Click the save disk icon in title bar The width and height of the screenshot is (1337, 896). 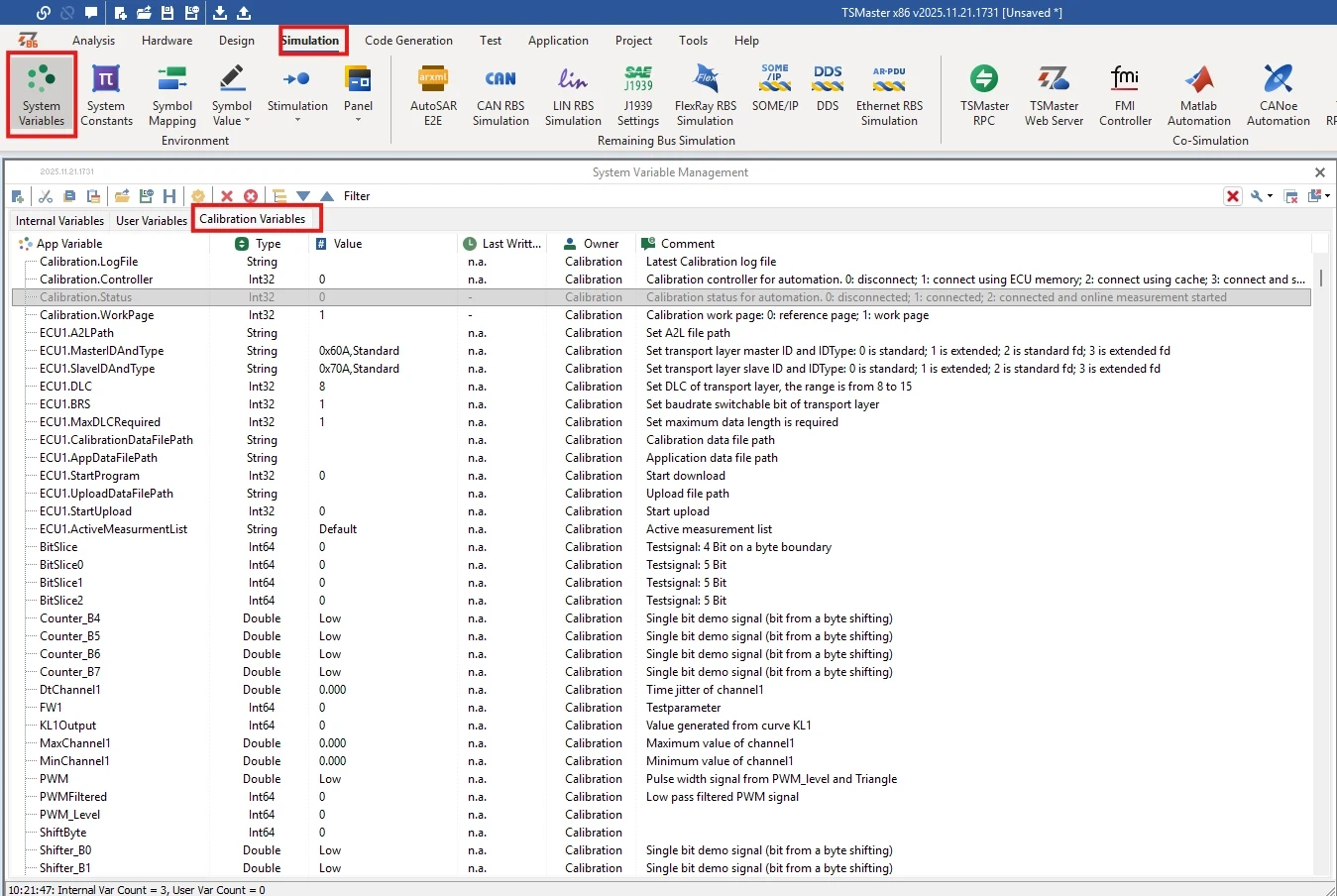click(x=167, y=13)
